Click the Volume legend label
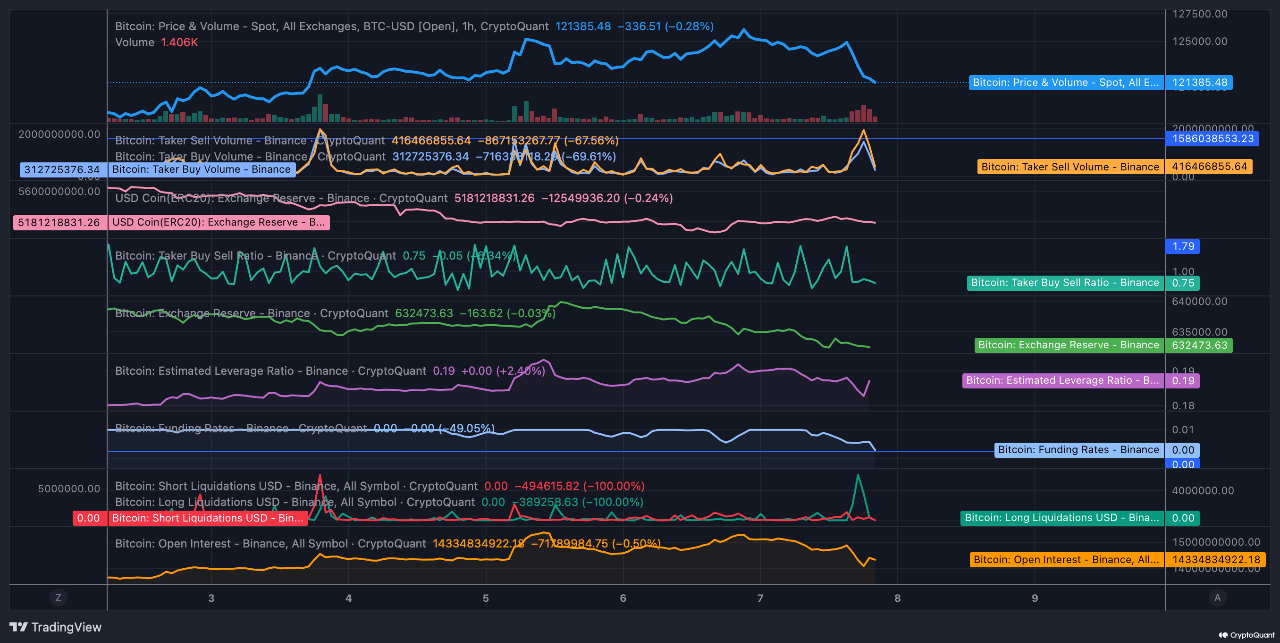Image resolution: width=1280 pixels, height=643 pixels. click(x=135, y=42)
